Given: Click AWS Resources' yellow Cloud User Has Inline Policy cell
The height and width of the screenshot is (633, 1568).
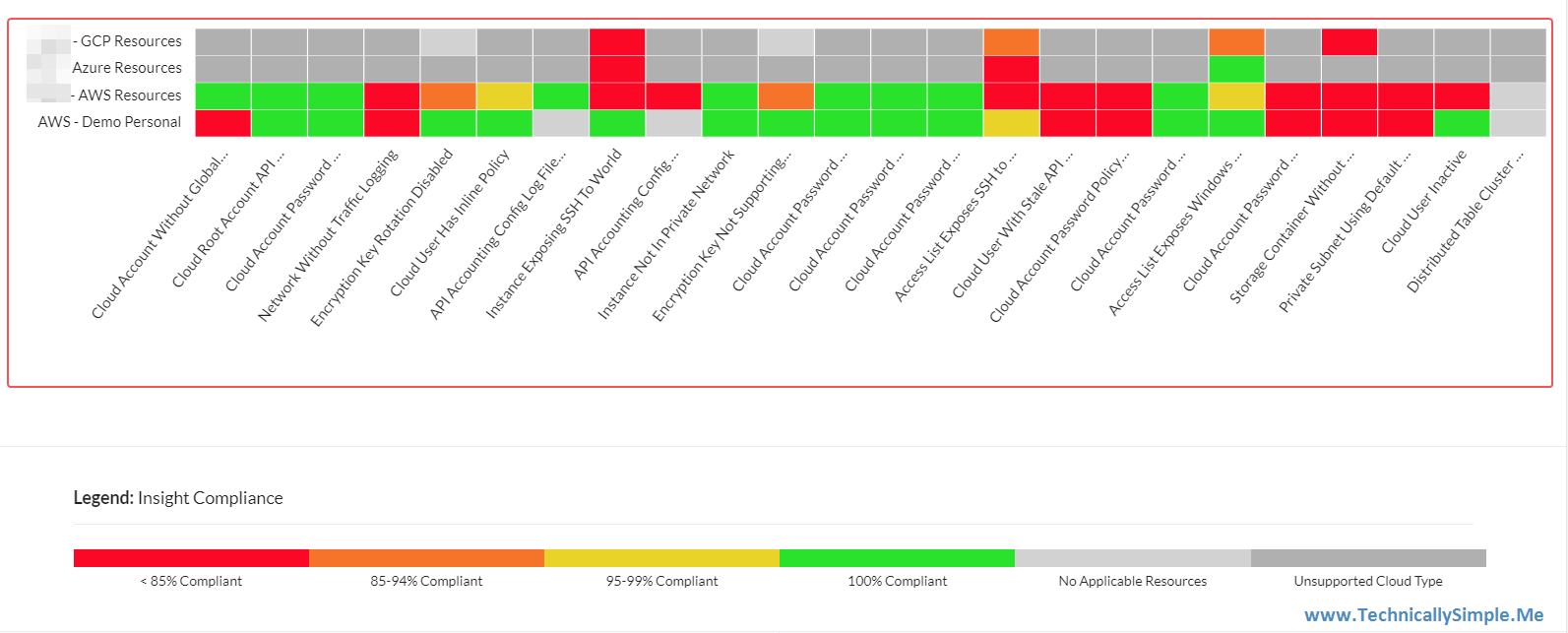Looking at the screenshot, I should (504, 96).
